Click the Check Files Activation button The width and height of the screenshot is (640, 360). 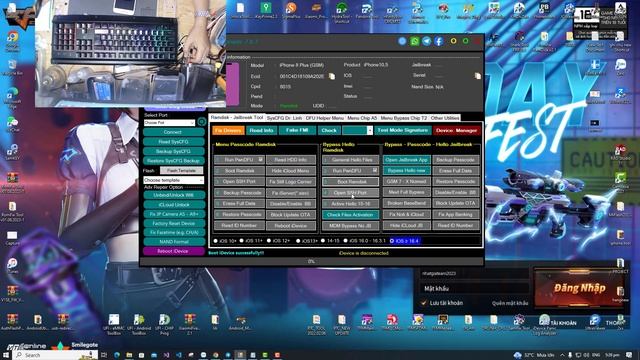pos(351,214)
